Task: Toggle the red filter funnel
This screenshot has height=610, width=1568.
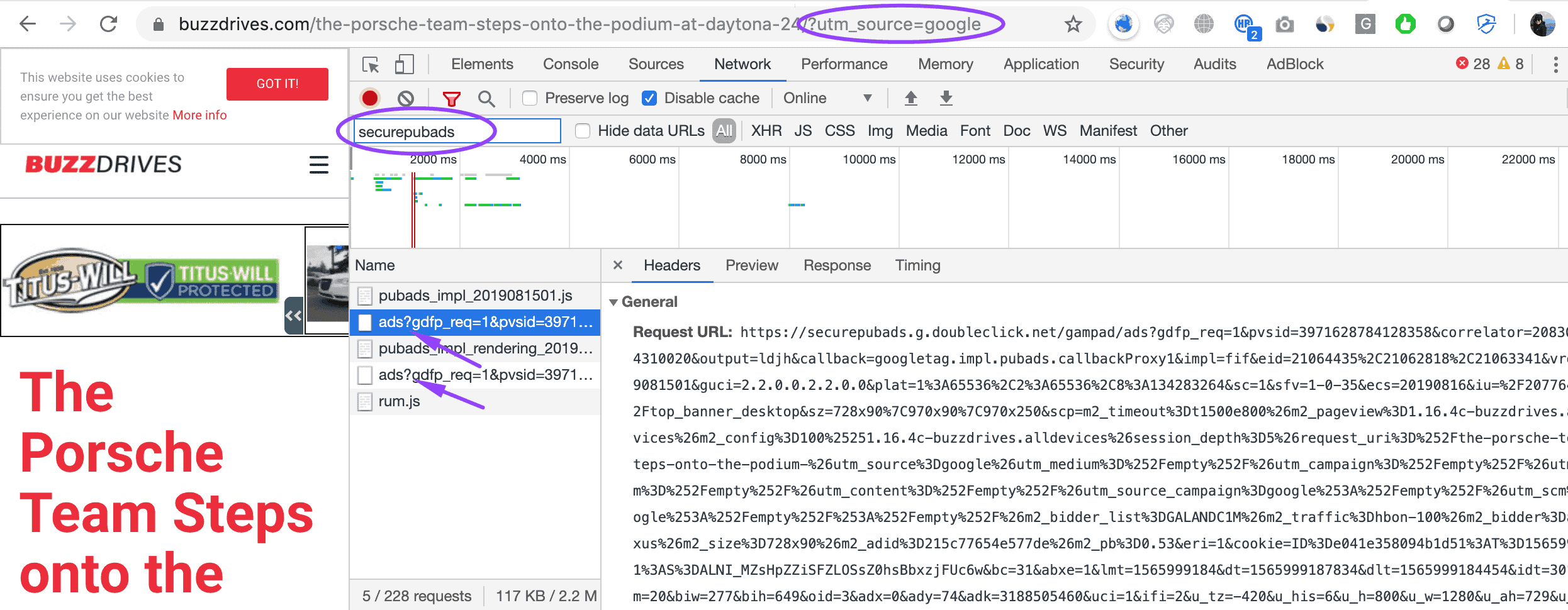Action: 451,99
